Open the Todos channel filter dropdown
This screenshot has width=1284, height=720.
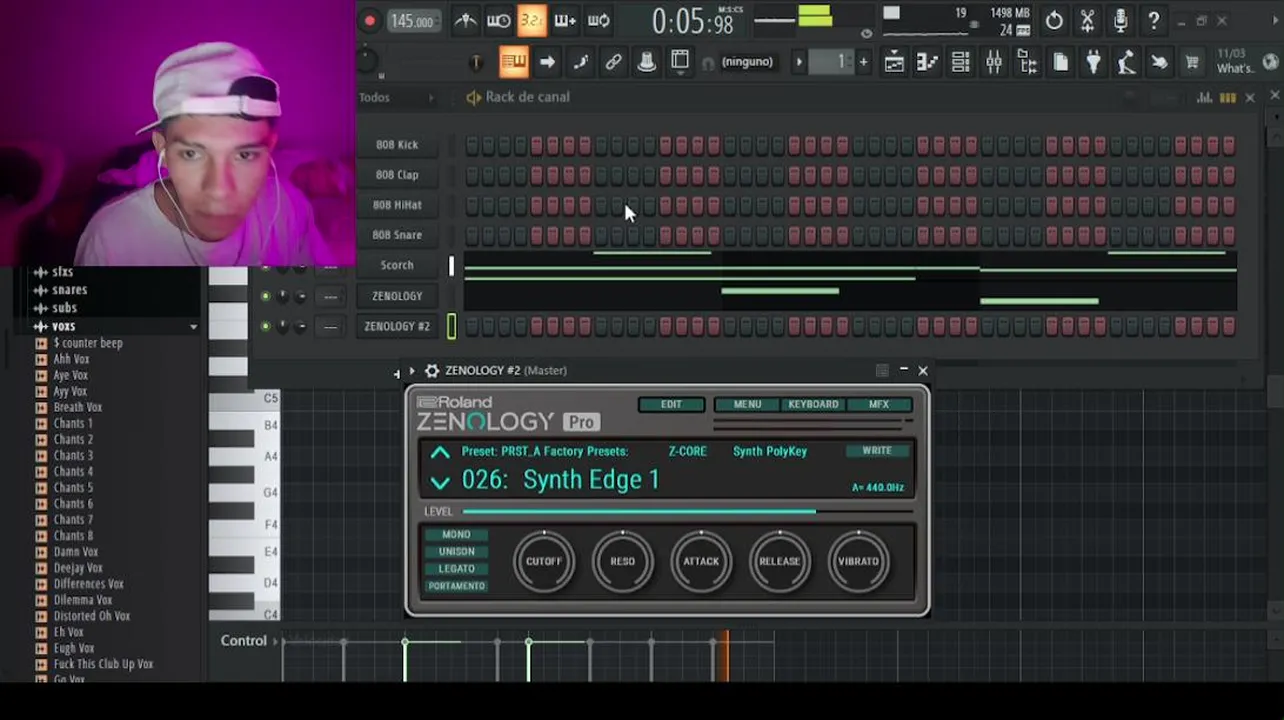click(x=397, y=97)
